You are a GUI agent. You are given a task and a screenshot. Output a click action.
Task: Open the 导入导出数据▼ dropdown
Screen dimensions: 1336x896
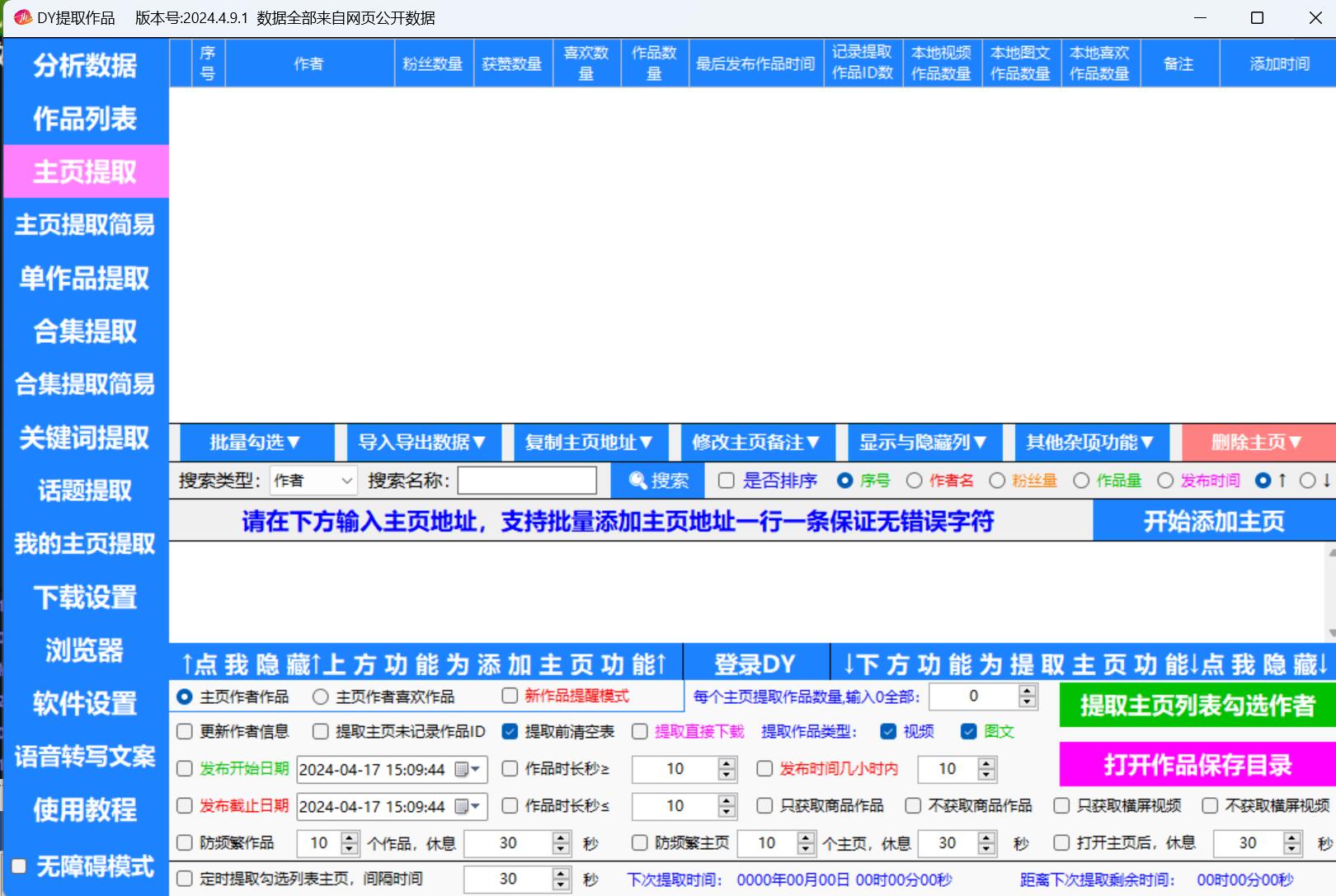[421, 443]
